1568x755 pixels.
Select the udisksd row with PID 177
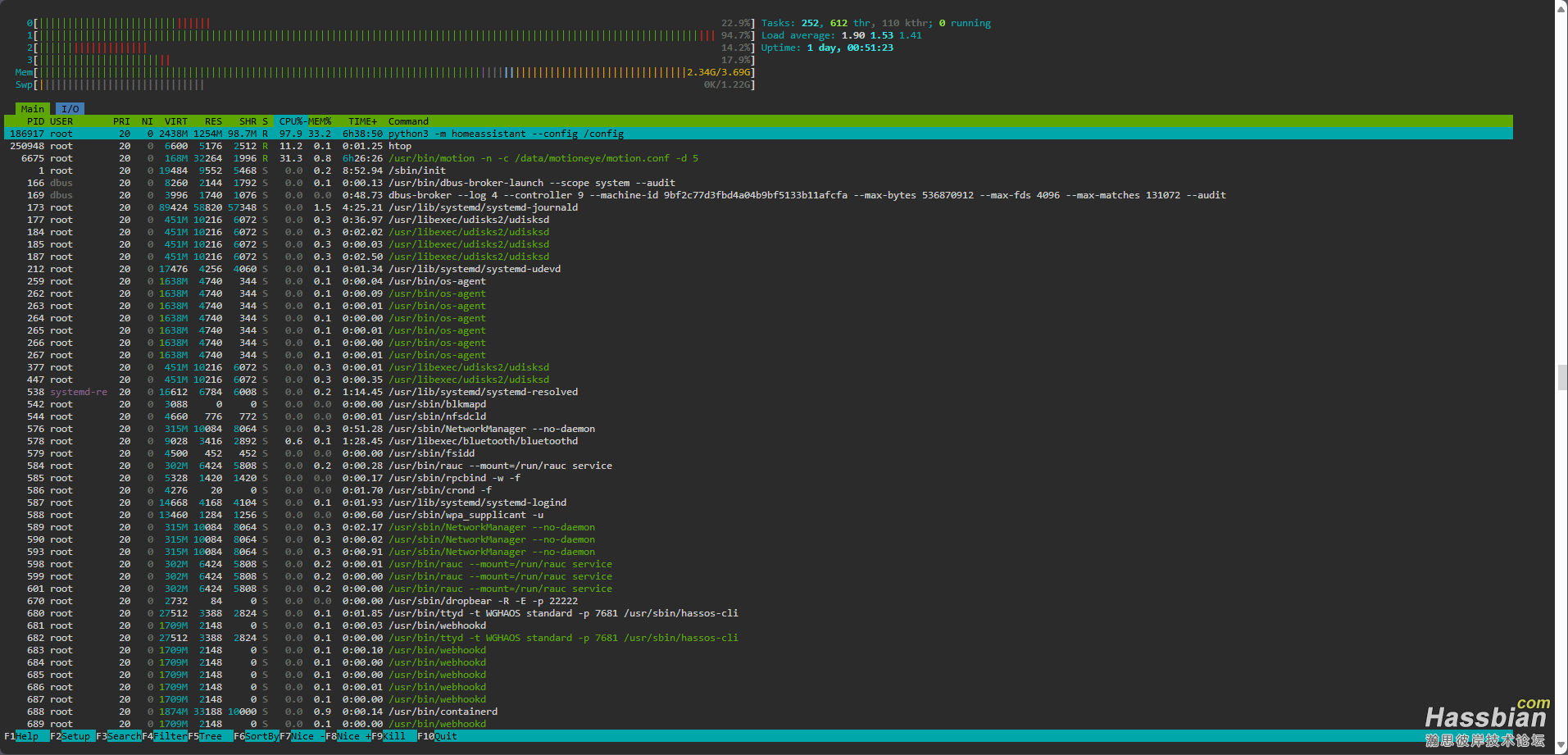tap(758, 220)
